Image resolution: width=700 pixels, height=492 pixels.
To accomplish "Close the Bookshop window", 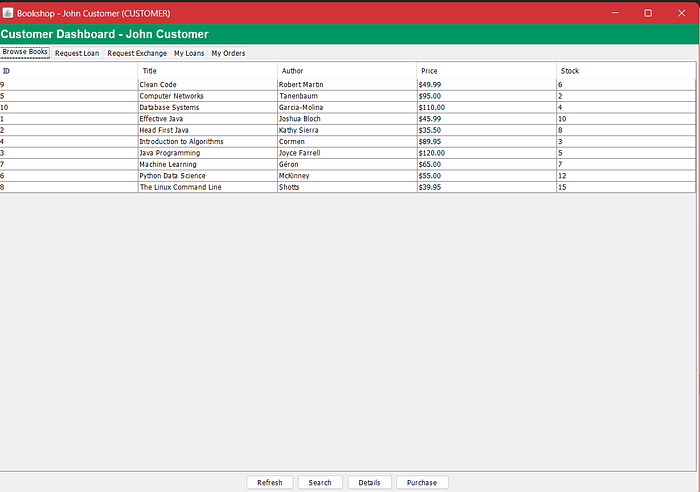I will [681, 13].
